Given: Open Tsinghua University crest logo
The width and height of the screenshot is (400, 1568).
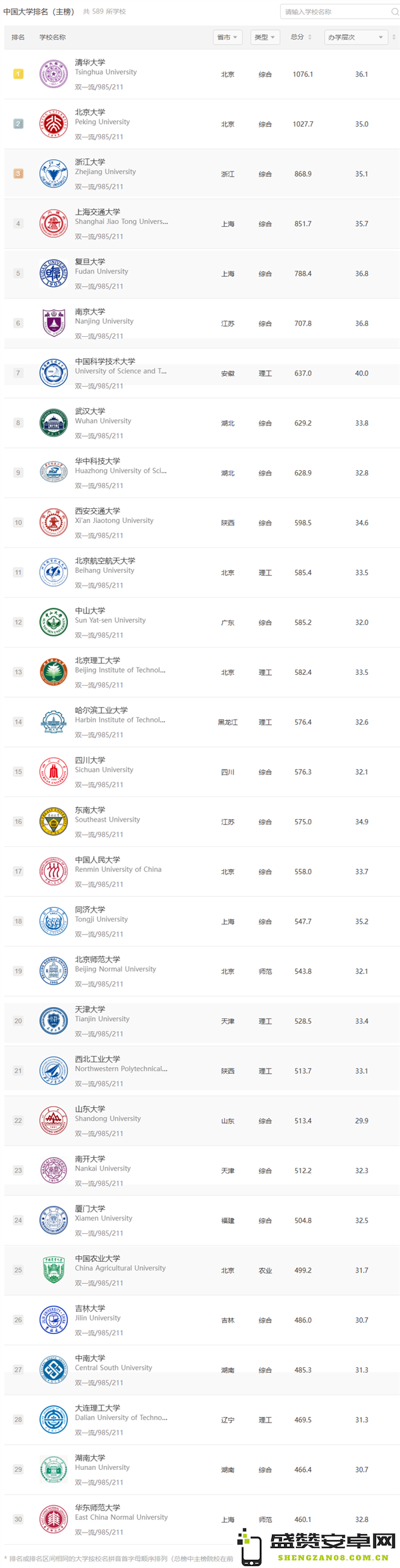Looking at the screenshot, I should pyautogui.click(x=53, y=74).
